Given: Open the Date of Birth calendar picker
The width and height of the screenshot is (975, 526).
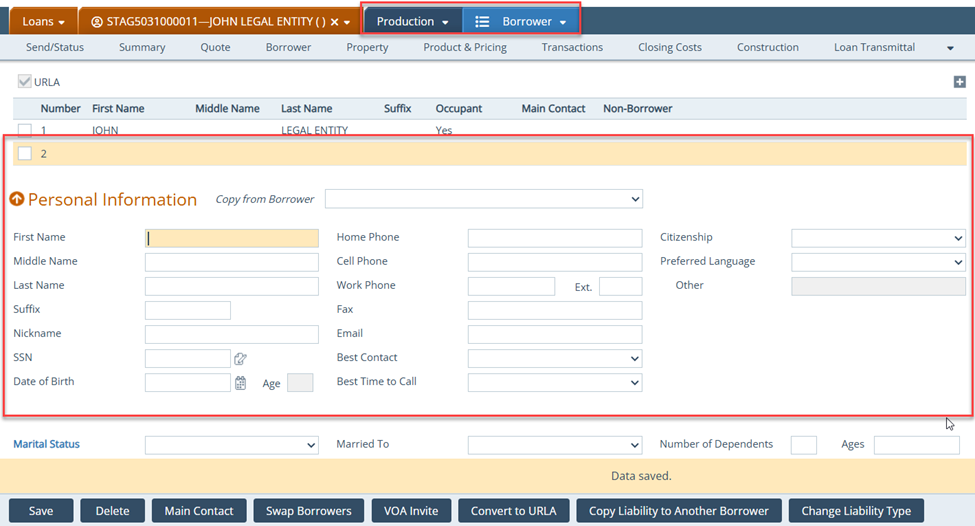Looking at the screenshot, I should click(240, 382).
